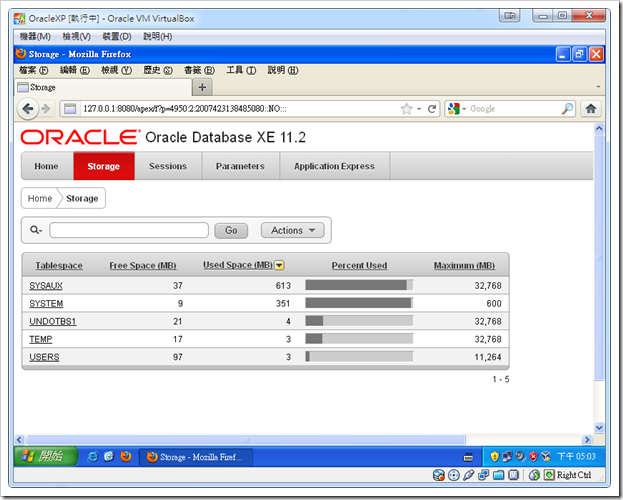Click the search magnifier in Google box
Viewport: 623px width, 500px height.
[x=568, y=109]
